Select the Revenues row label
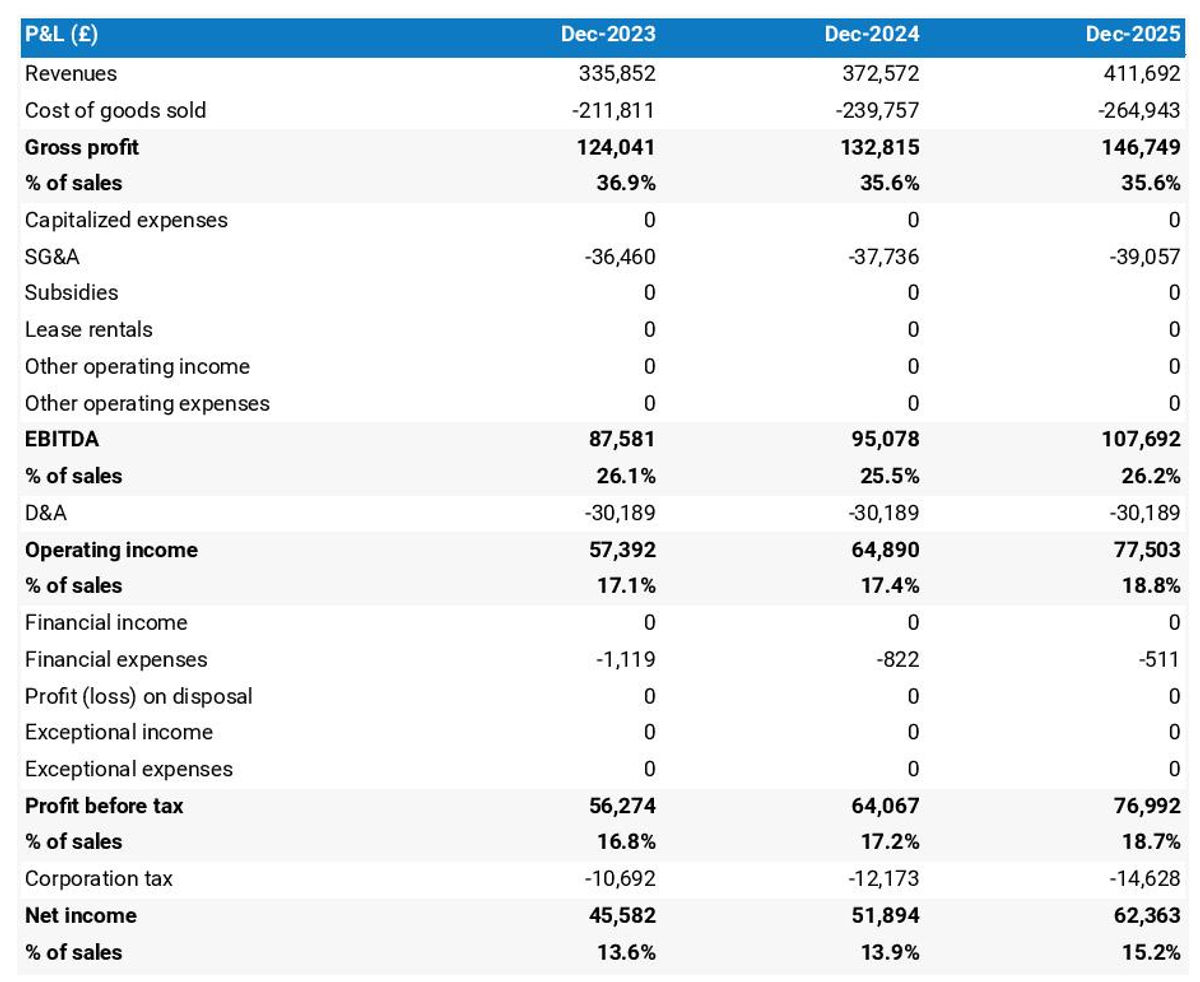1200x982 pixels. [71, 73]
